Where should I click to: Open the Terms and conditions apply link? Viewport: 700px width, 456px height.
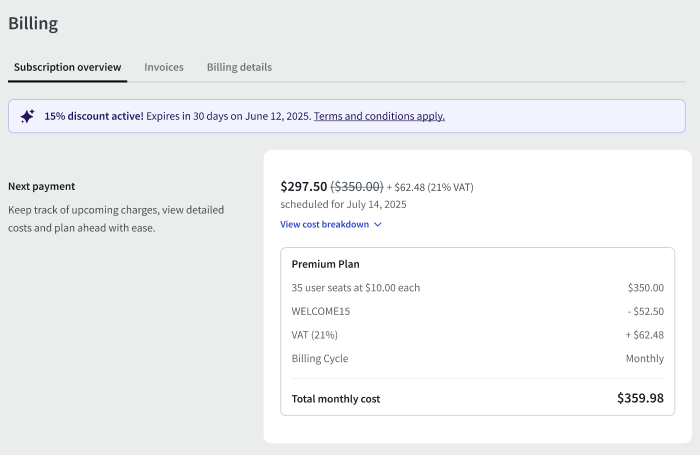click(x=379, y=116)
